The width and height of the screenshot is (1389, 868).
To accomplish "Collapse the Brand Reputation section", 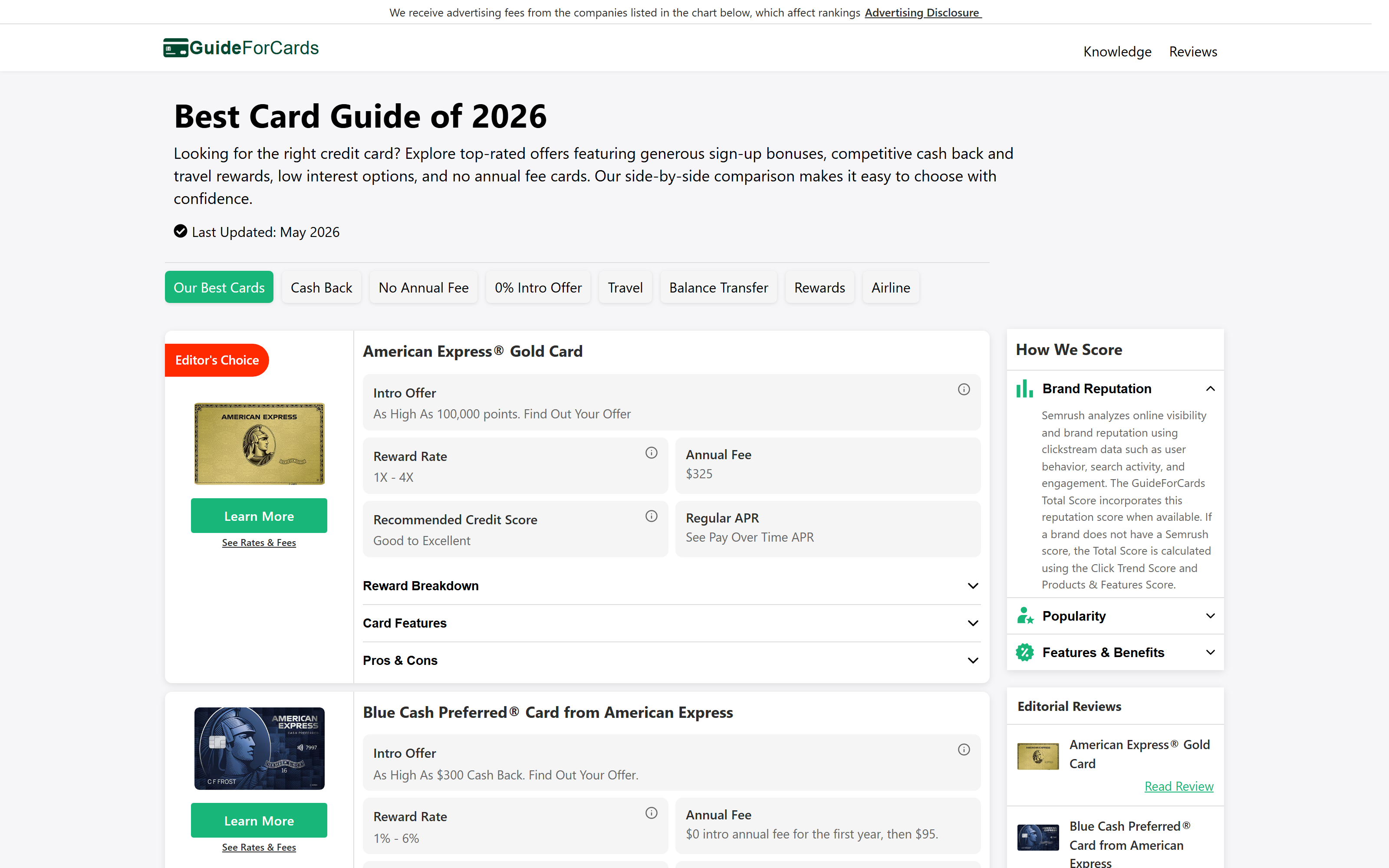I will [x=1115, y=389].
